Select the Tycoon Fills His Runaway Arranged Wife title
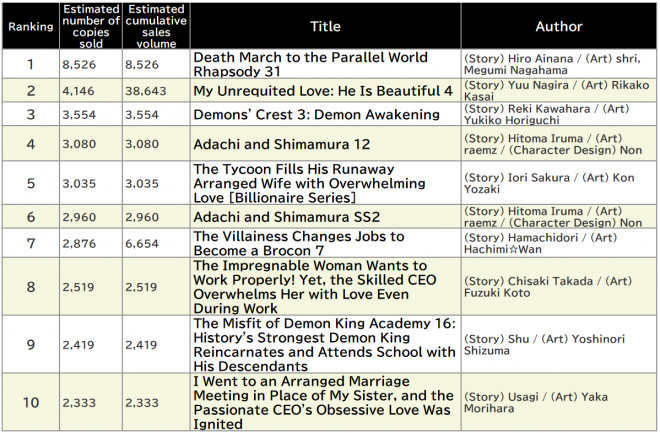 coord(309,183)
